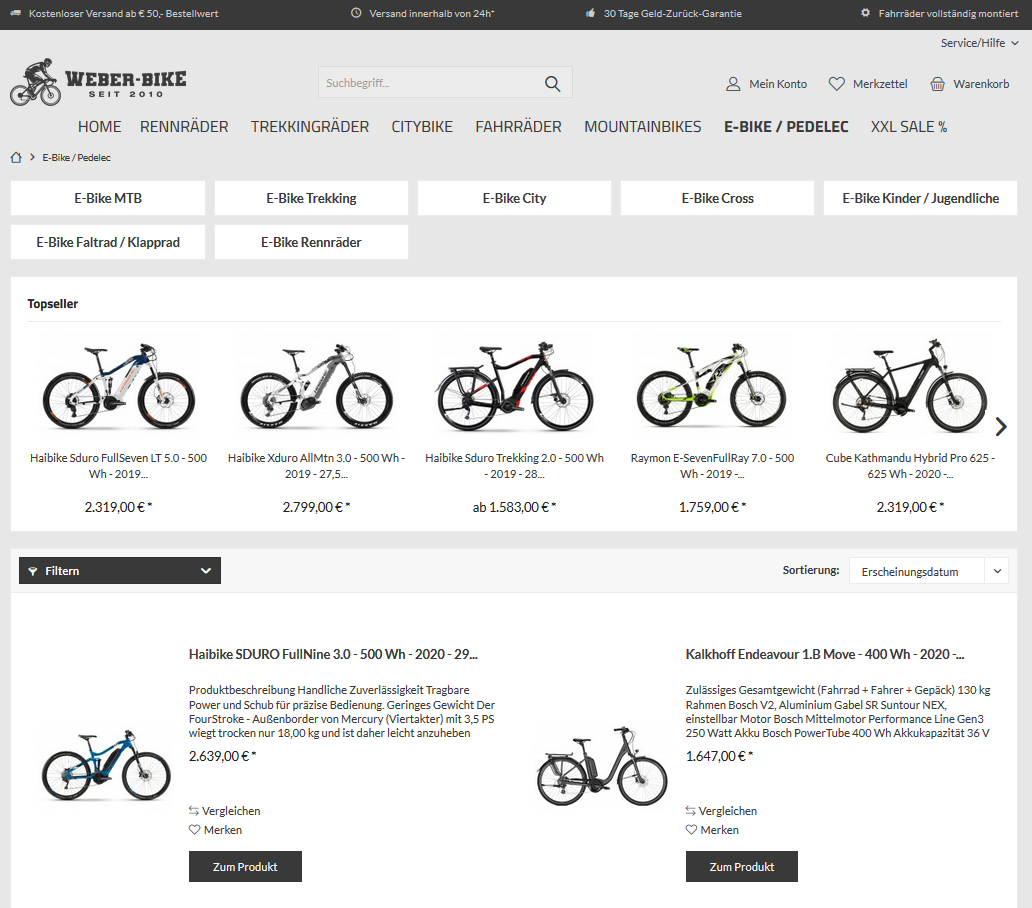Open HOME in main navigation

coord(99,127)
